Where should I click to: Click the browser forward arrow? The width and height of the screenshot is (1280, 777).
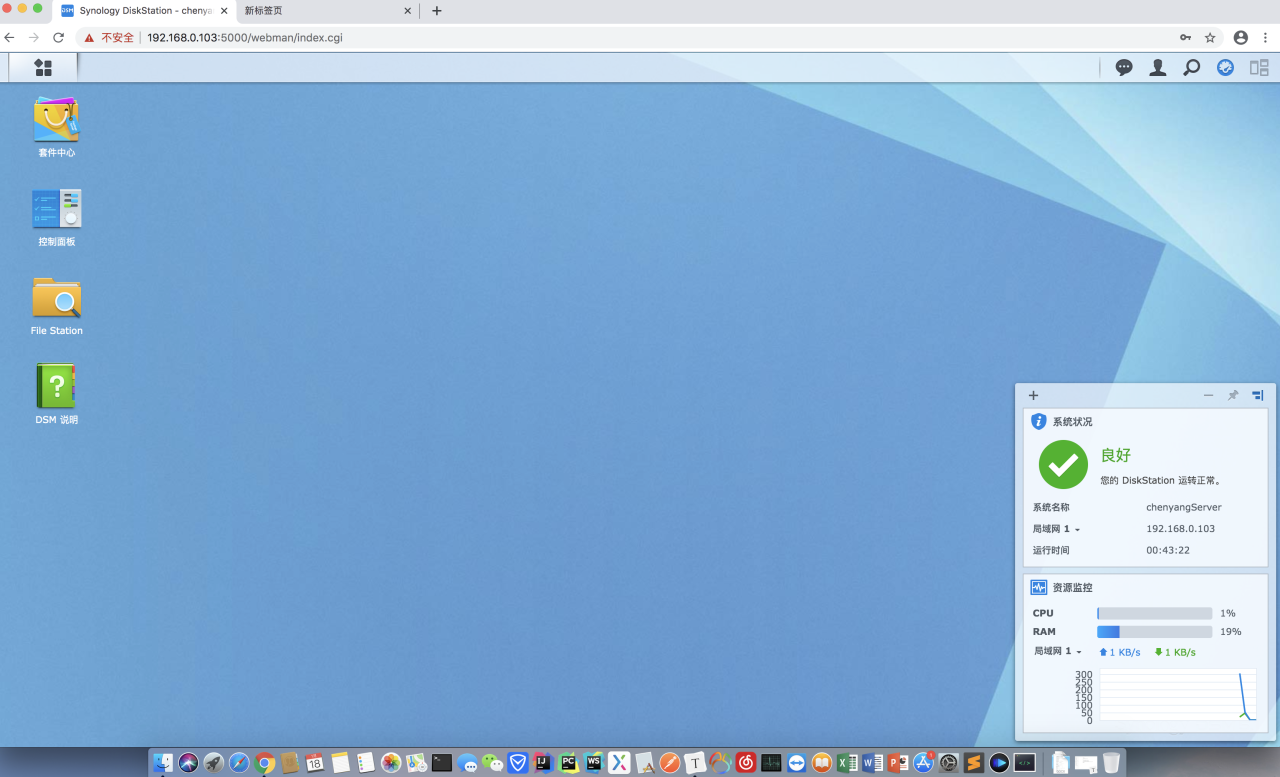pyautogui.click(x=34, y=38)
